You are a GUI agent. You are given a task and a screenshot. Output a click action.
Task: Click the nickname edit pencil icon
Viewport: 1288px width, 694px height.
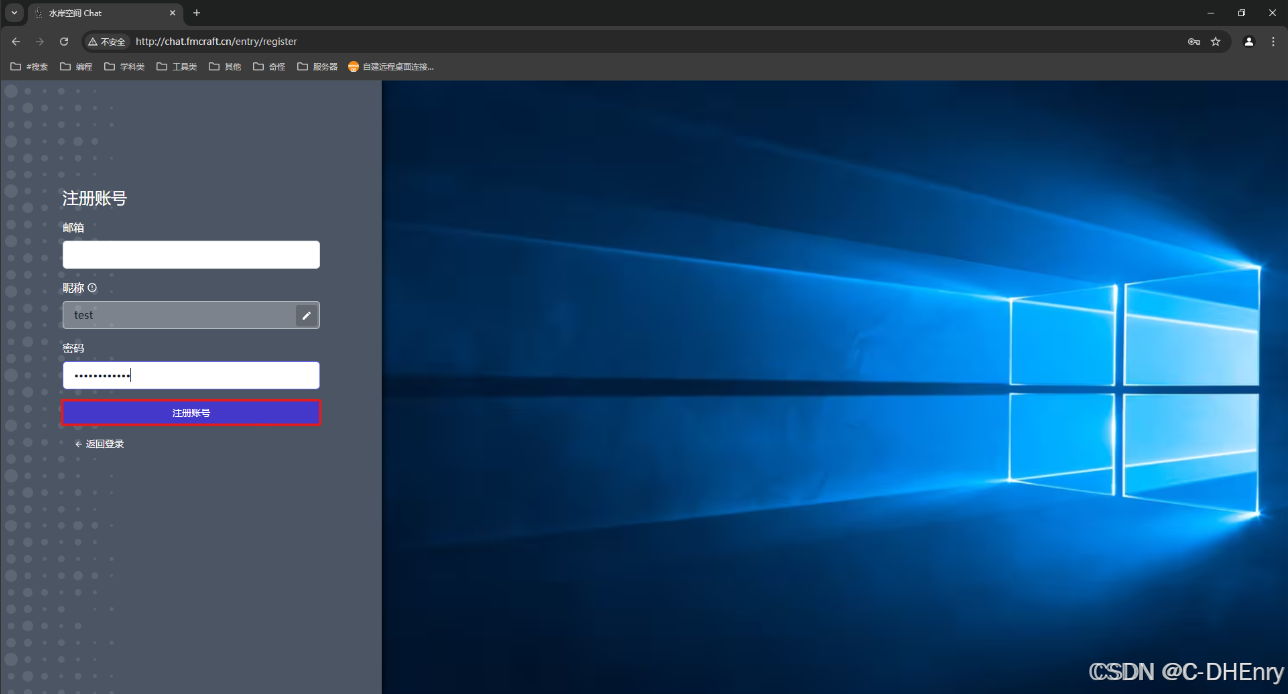point(307,315)
